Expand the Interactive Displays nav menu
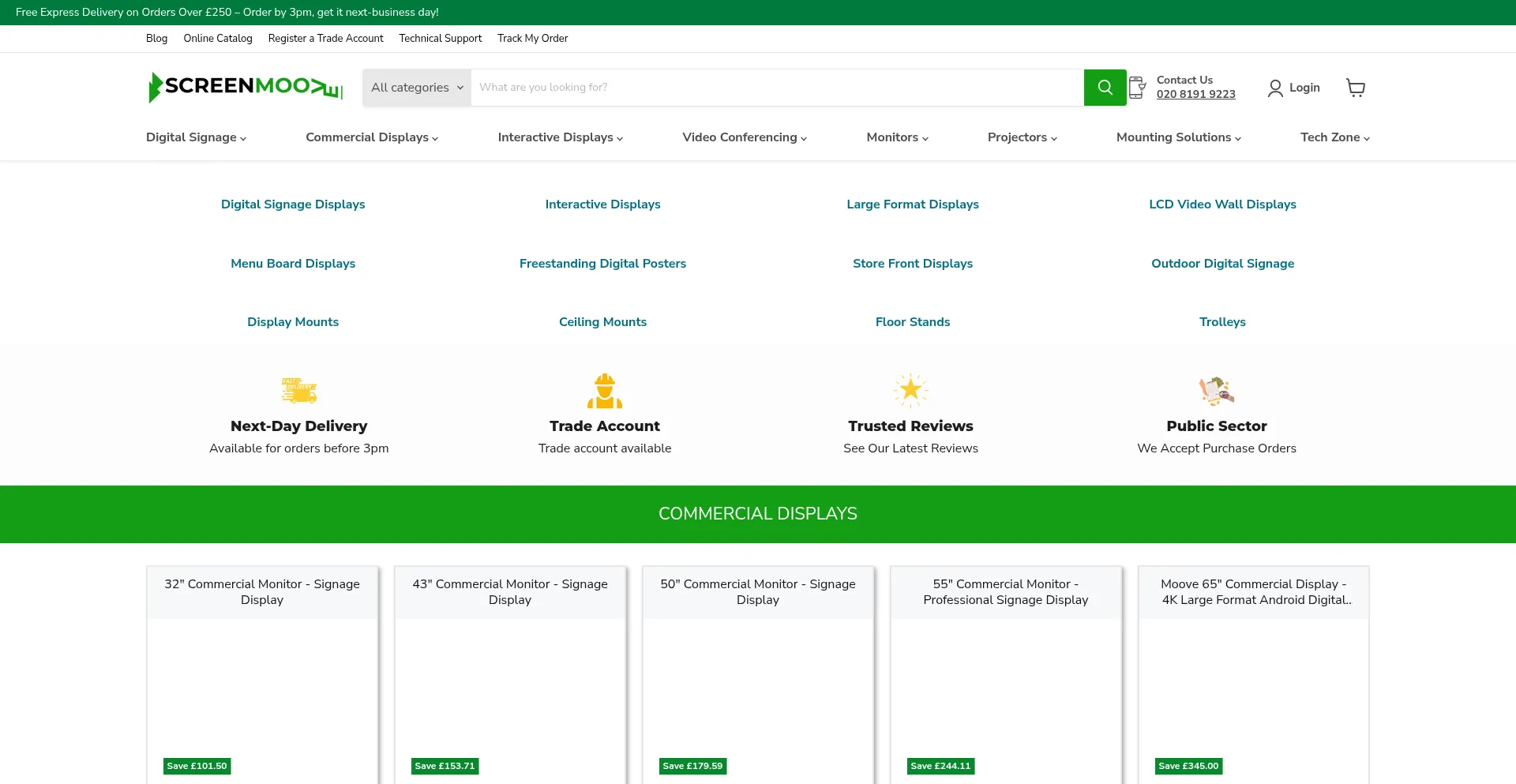This screenshot has height=784, width=1516. coord(560,137)
